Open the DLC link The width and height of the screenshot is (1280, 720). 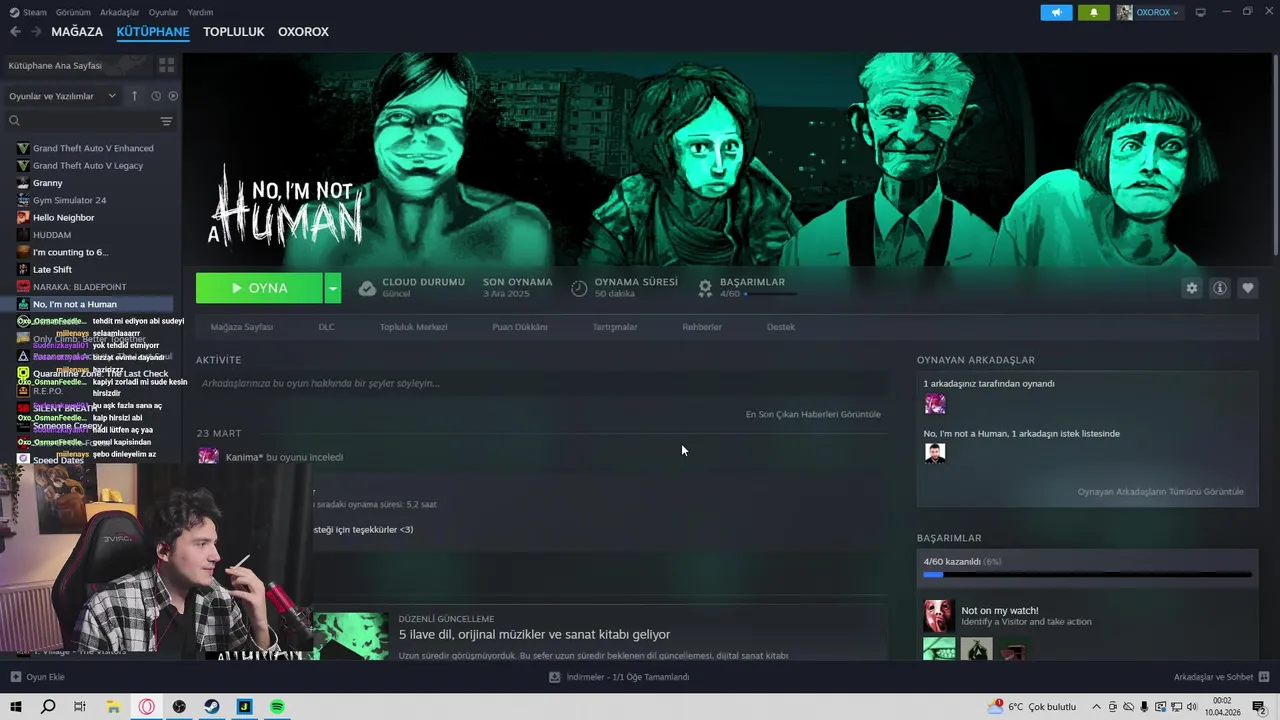(326, 327)
